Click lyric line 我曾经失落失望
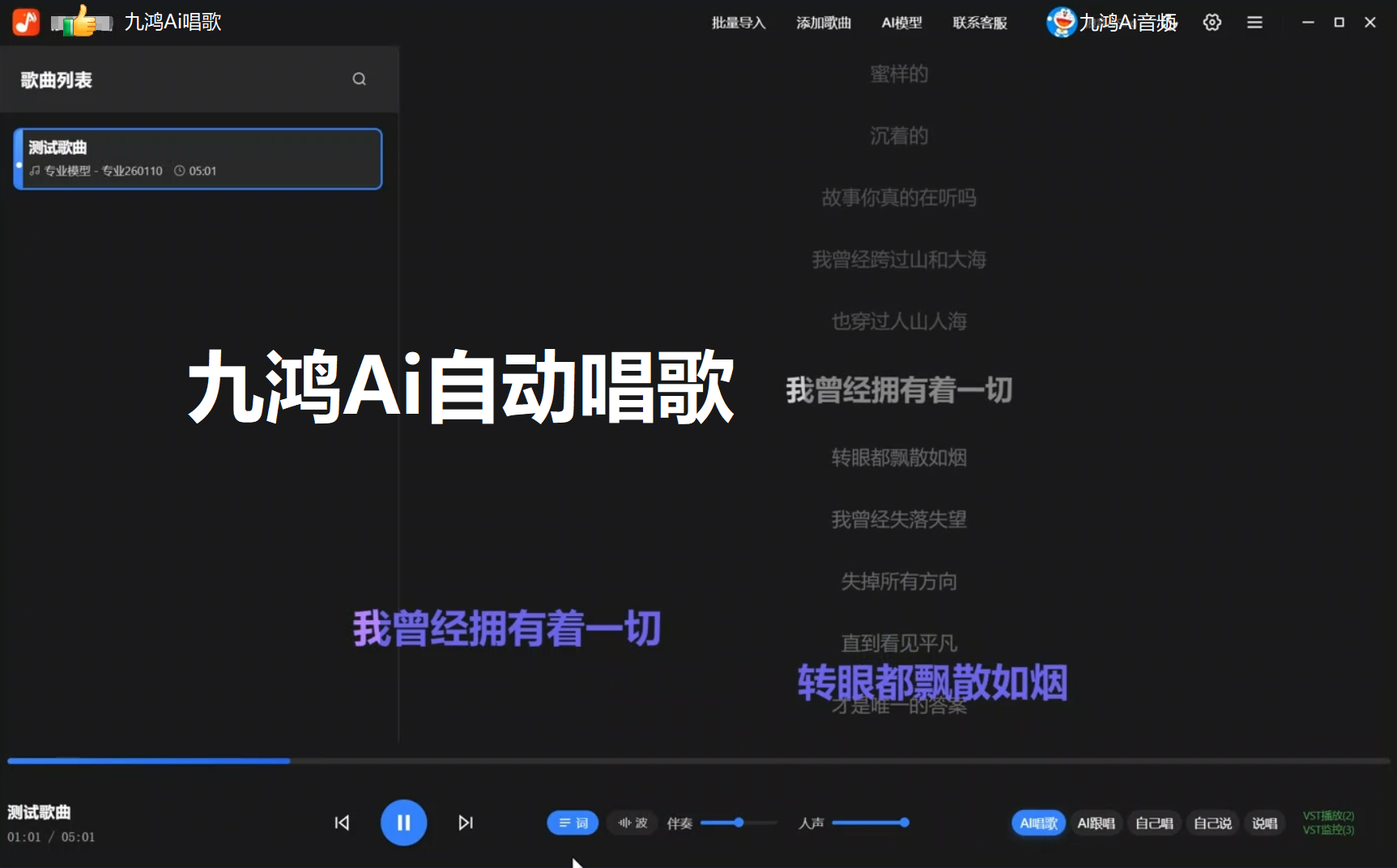 click(x=899, y=519)
